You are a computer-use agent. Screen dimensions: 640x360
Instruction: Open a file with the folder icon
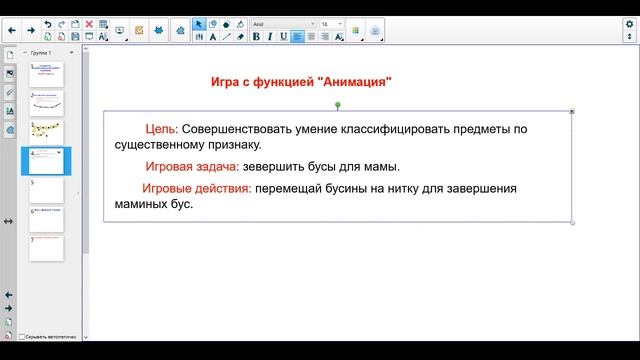click(x=75, y=24)
